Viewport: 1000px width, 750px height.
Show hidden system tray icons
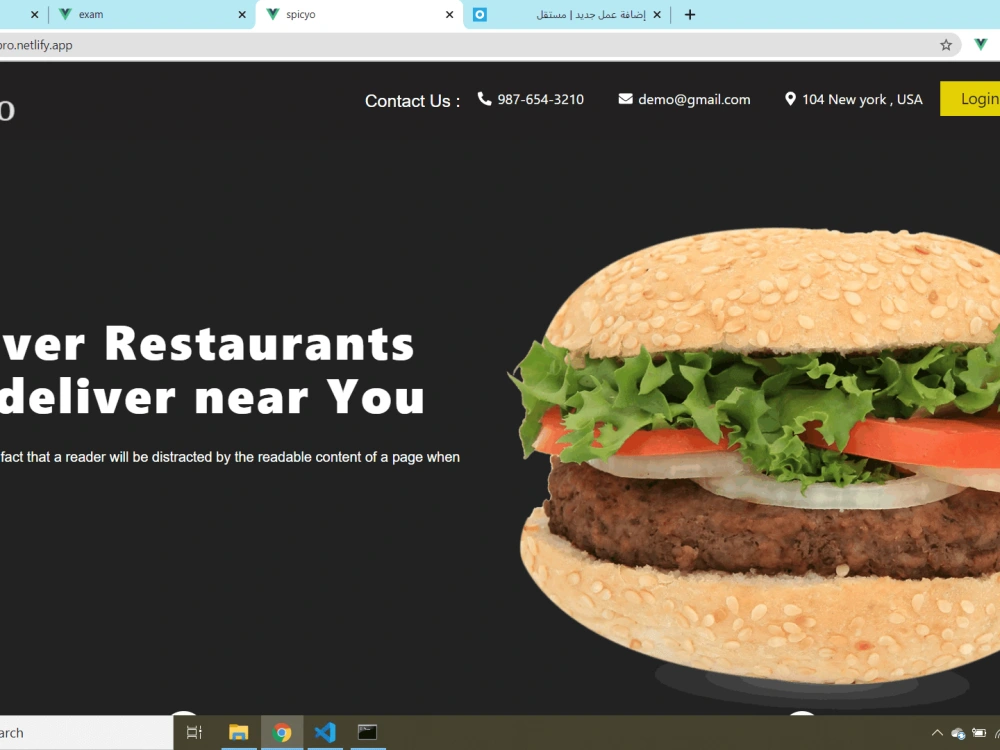click(937, 733)
